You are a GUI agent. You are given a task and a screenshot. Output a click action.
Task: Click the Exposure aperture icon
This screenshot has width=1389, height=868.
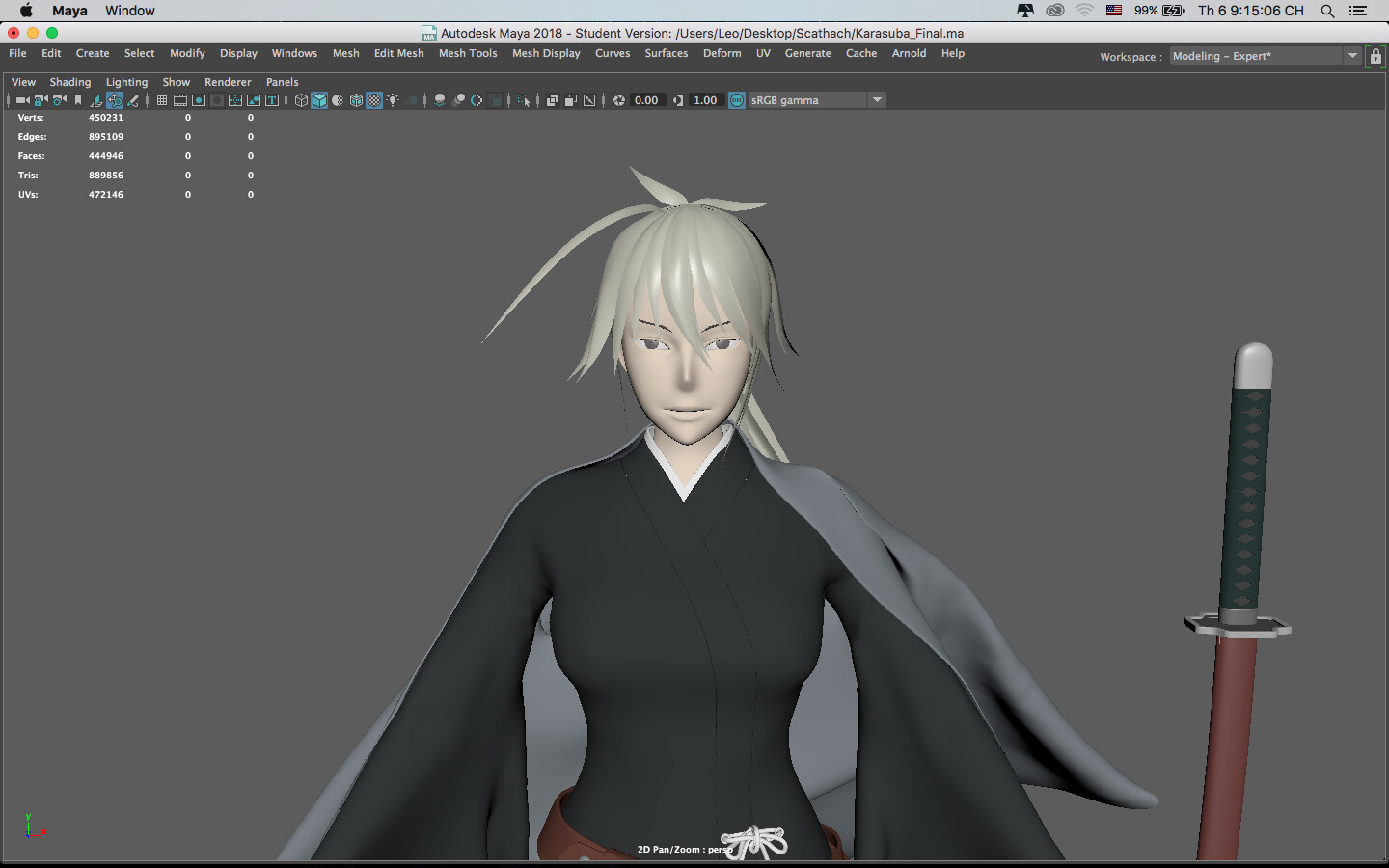click(618, 100)
